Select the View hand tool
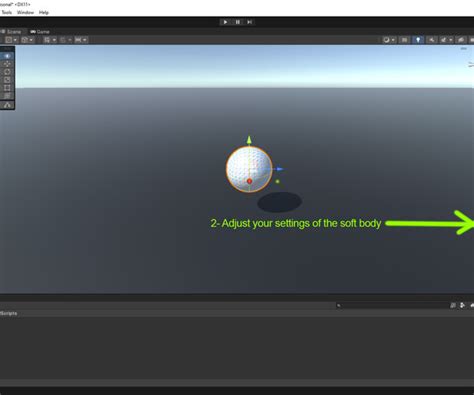 7,56
